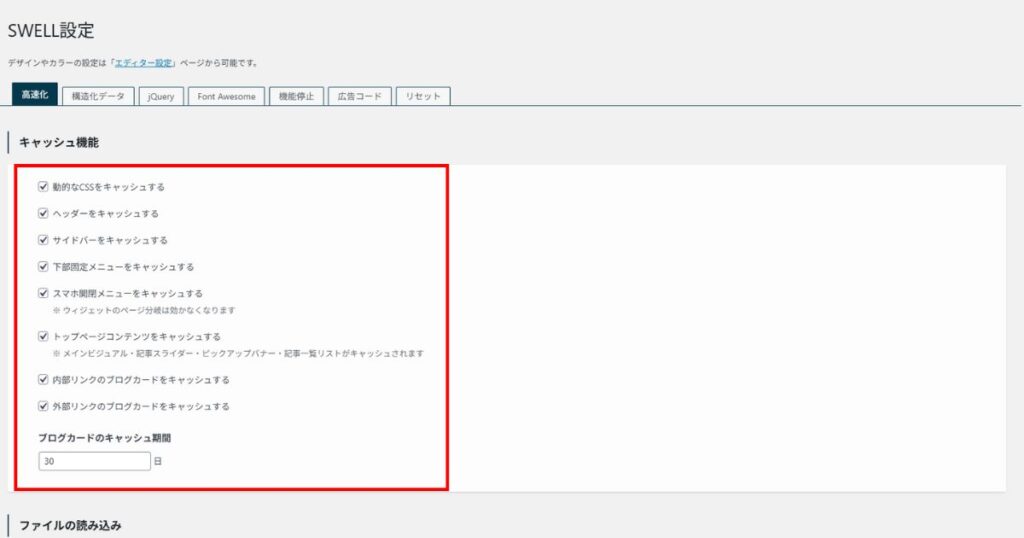Toggle トップページコンテンツをキャッシュする checkbox
This screenshot has width=1024, height=538.
pos(43,336)
